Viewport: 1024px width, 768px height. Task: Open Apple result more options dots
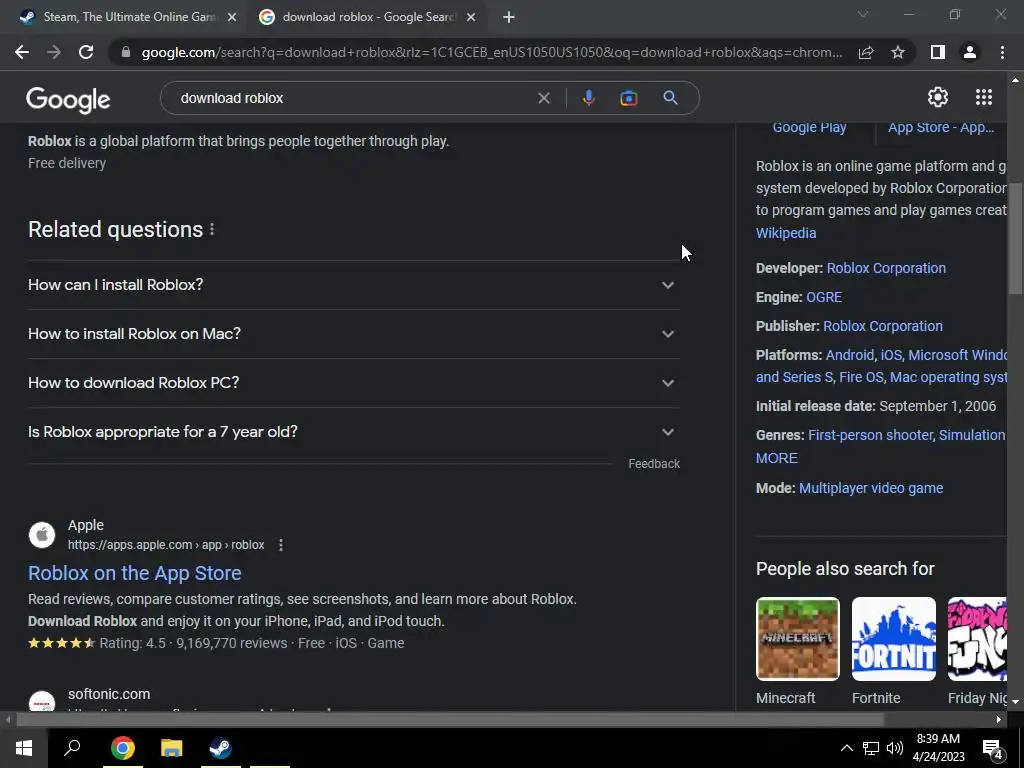[x=281, y=545]
